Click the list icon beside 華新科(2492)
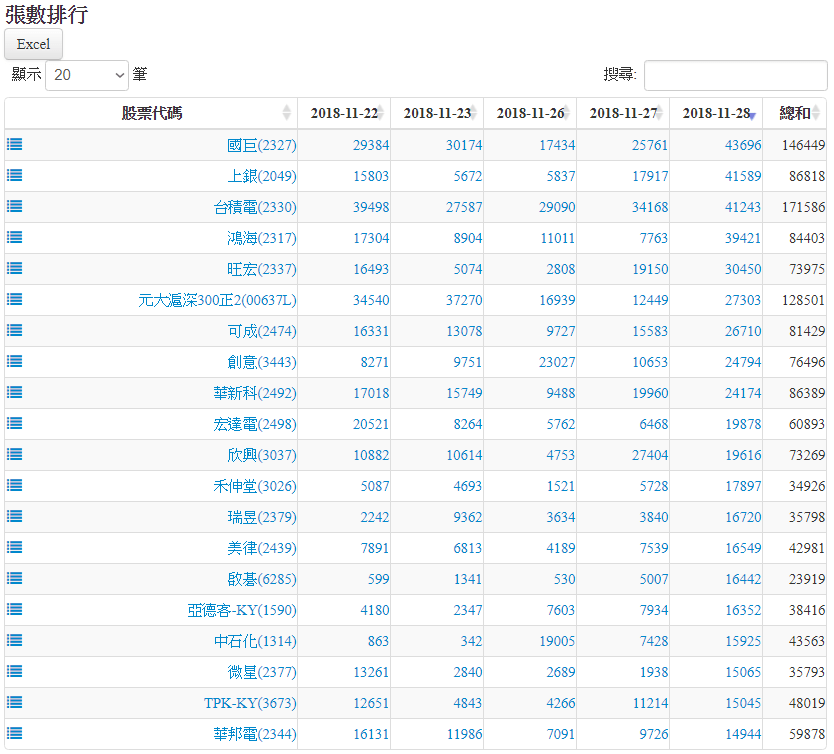Screen dimensions: 834x754 point(15,392)
